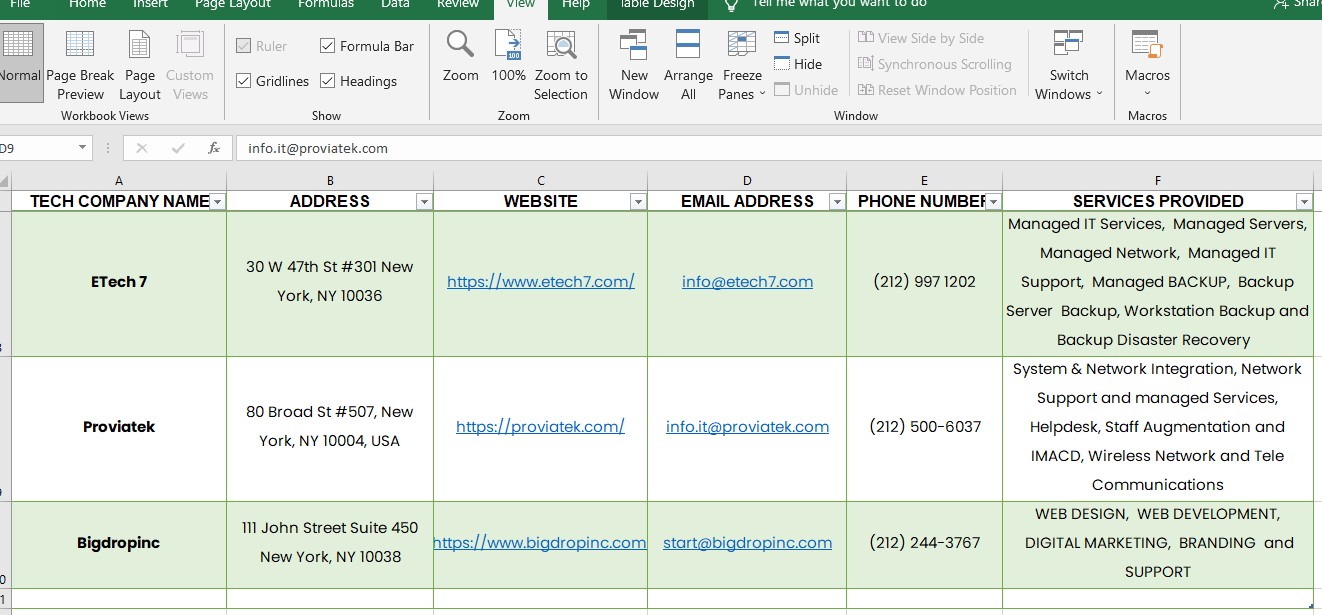Click start@bigdropinc.com email link
The height and width of the screenshot is (615, 1322).
click(x=747, y=543)
